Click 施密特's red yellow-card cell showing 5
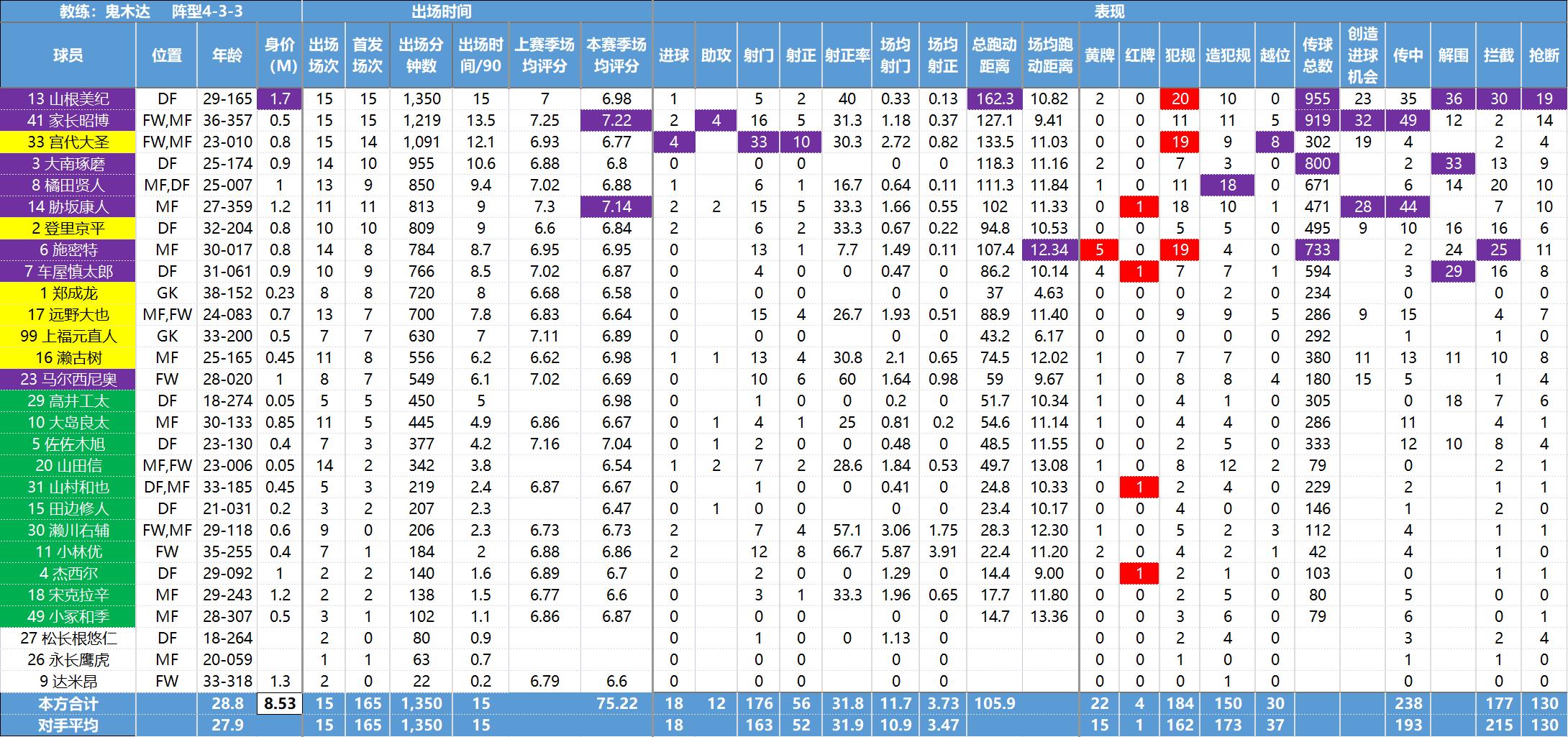 1100,250
